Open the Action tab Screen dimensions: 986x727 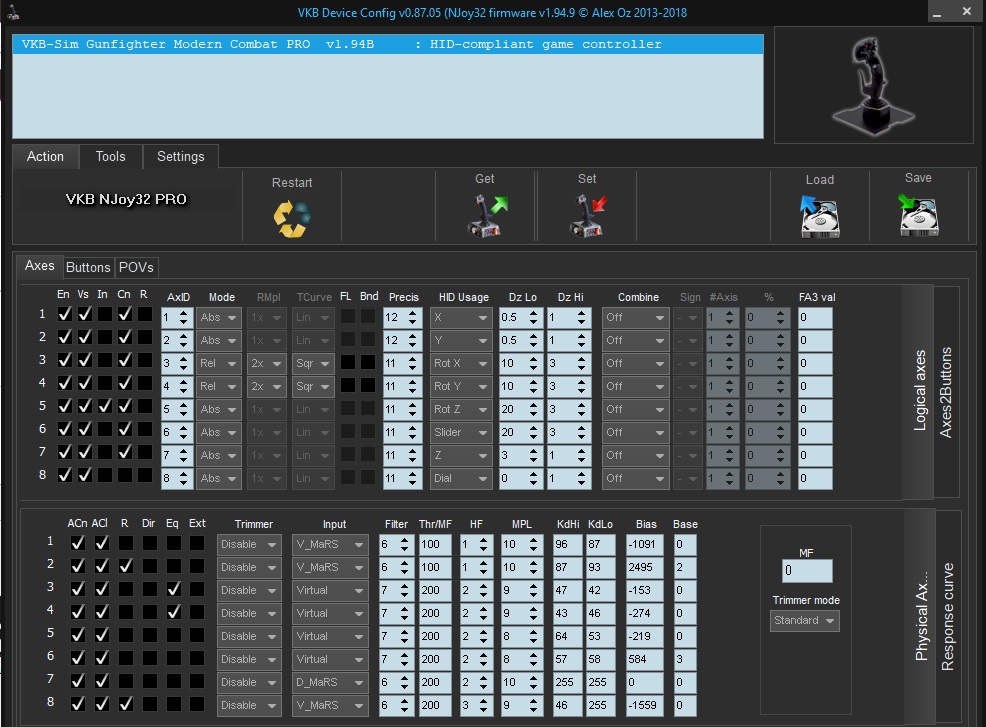click(45, 157)
